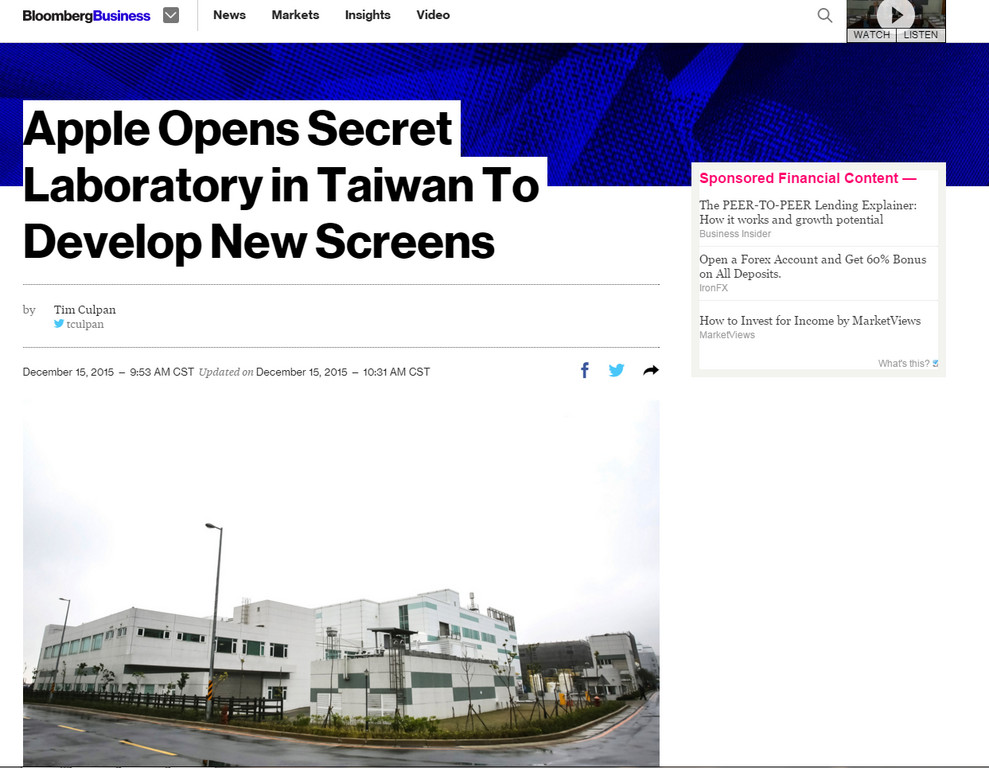This screenshot has width=989, height=768.
Task: Play the live video thumbnail
Action: click(x=896, y=14)
